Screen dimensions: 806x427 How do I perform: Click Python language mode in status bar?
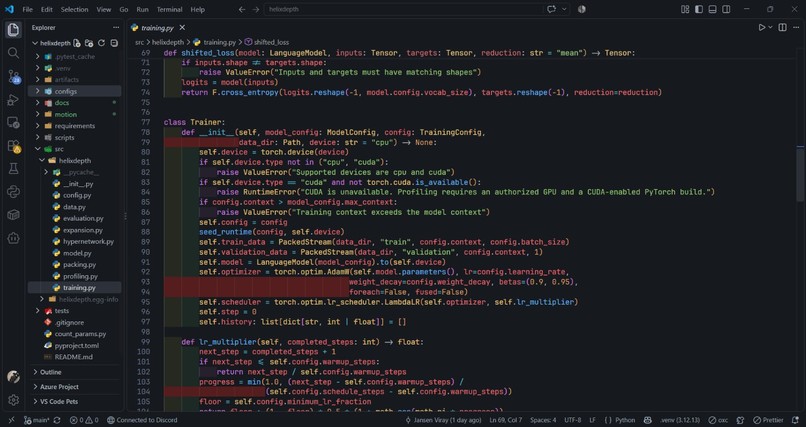click(625, 420)
